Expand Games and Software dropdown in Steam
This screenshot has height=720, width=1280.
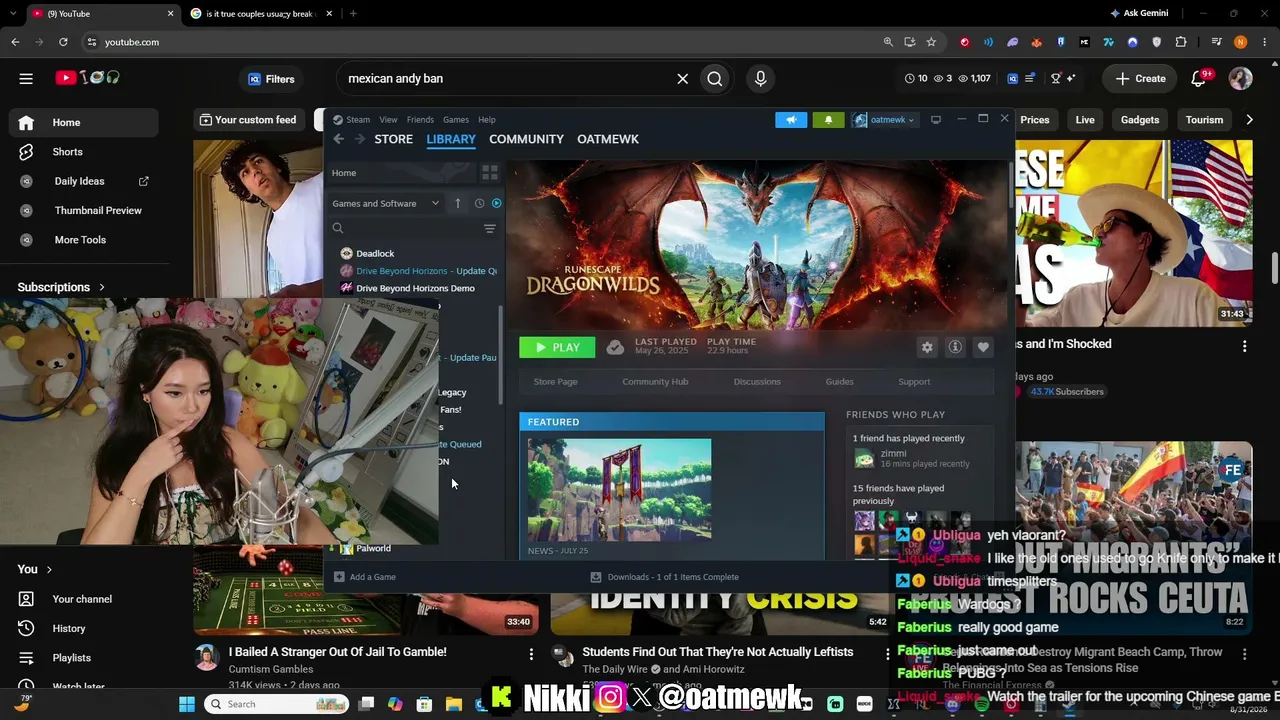[x=386, y=203]
